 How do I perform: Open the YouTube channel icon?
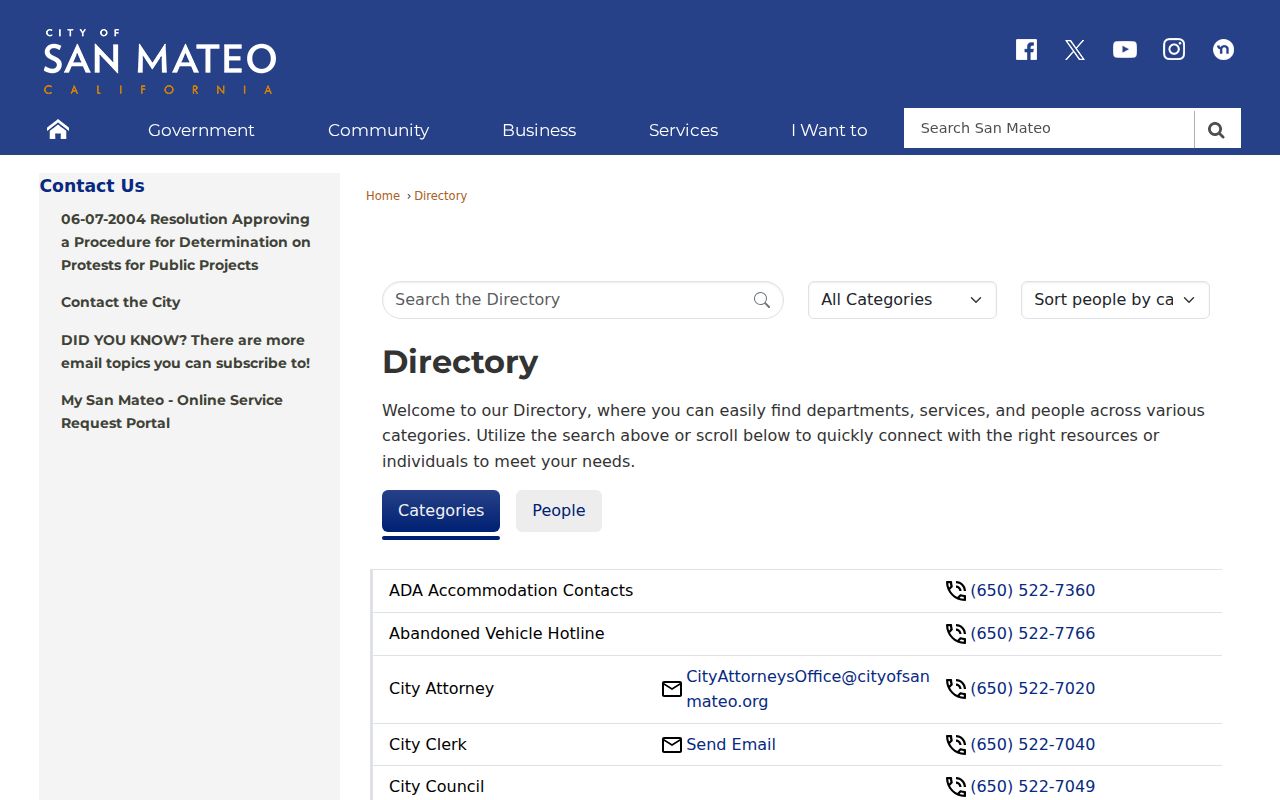click(1125, 50)
